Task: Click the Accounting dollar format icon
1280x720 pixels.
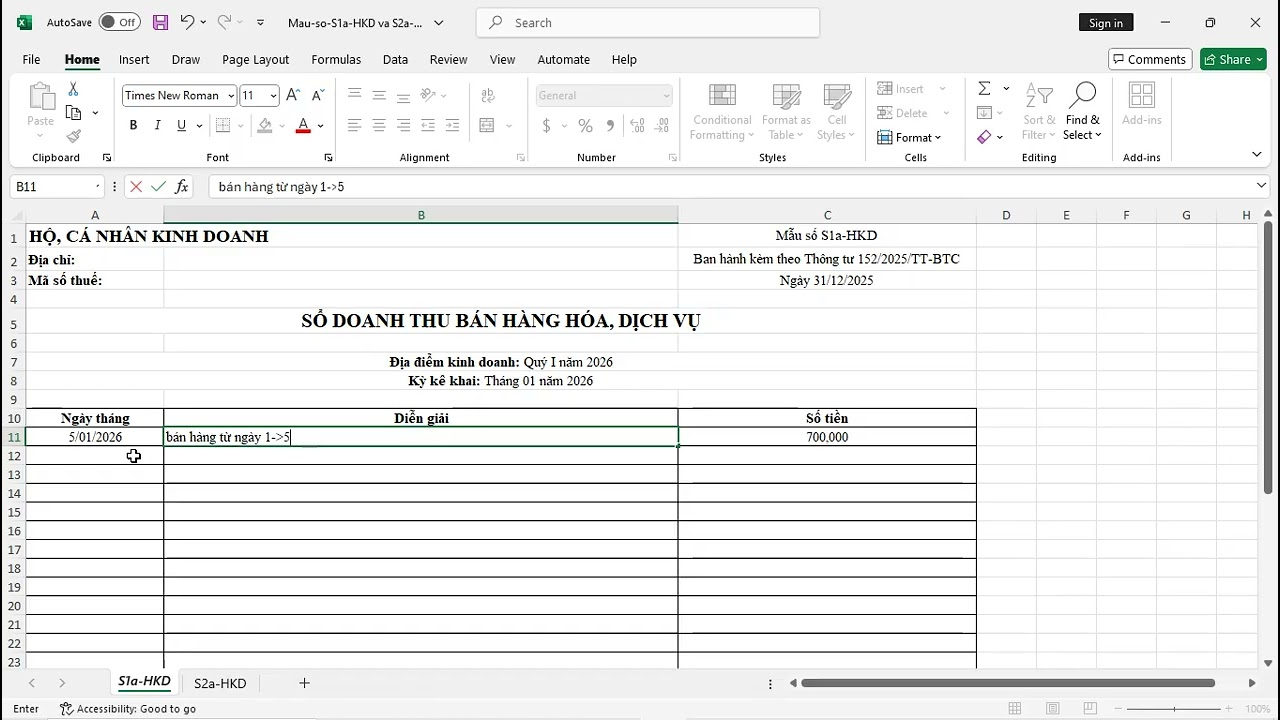Action: click(x=546, y=126)
